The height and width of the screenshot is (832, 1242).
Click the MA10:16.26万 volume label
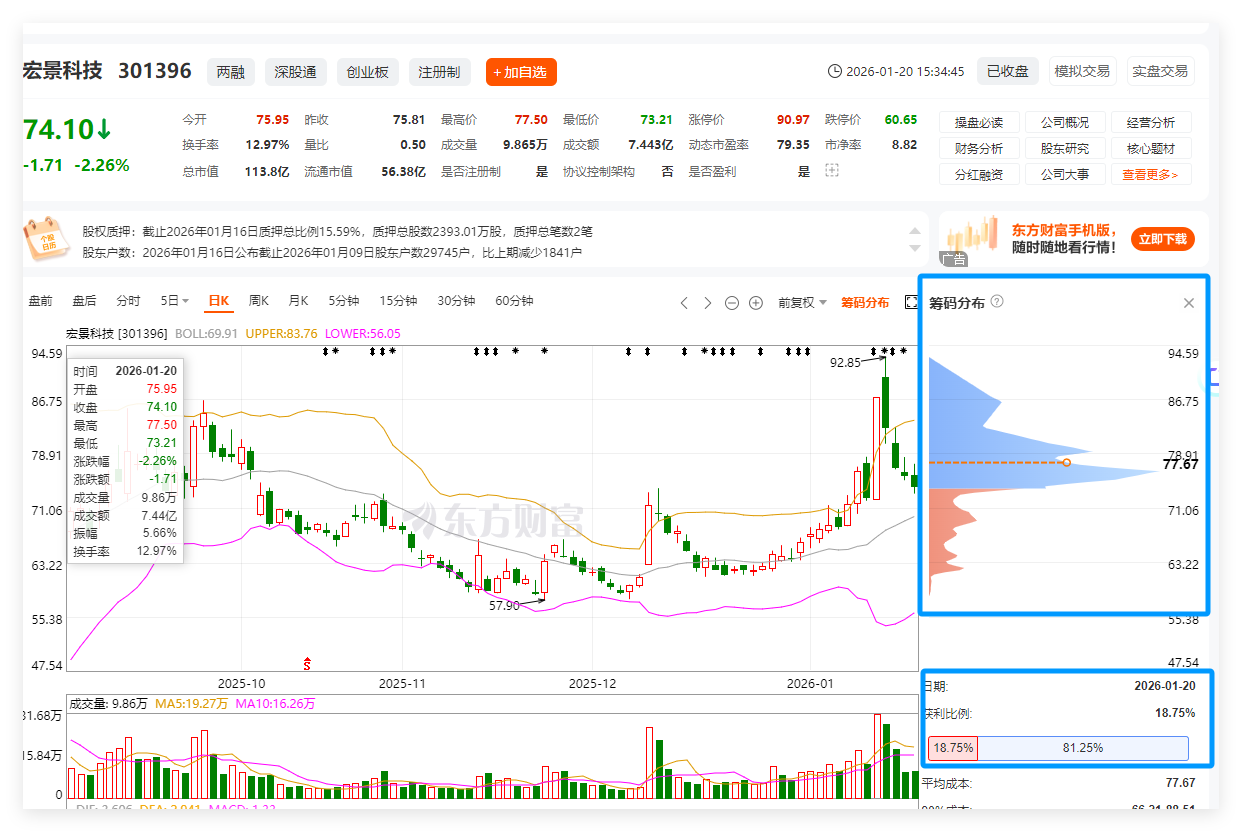tap(275, 704)
